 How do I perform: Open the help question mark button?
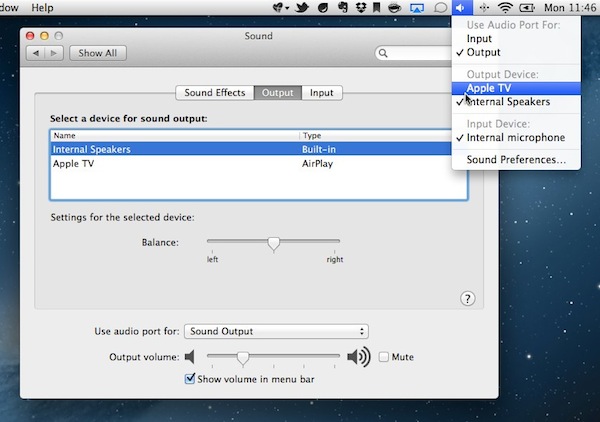click(468, 298)
